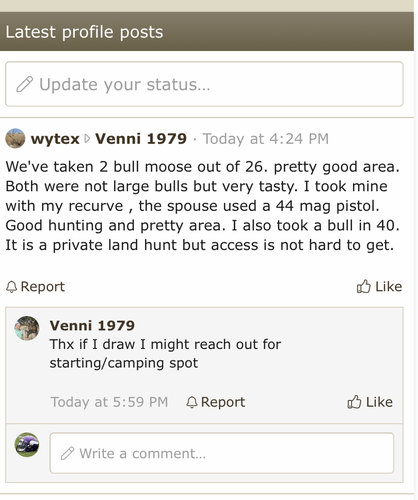Viewport: 418px width, 500px height.
Task: Visit wytex's profile via username
Action: [55, 139]
